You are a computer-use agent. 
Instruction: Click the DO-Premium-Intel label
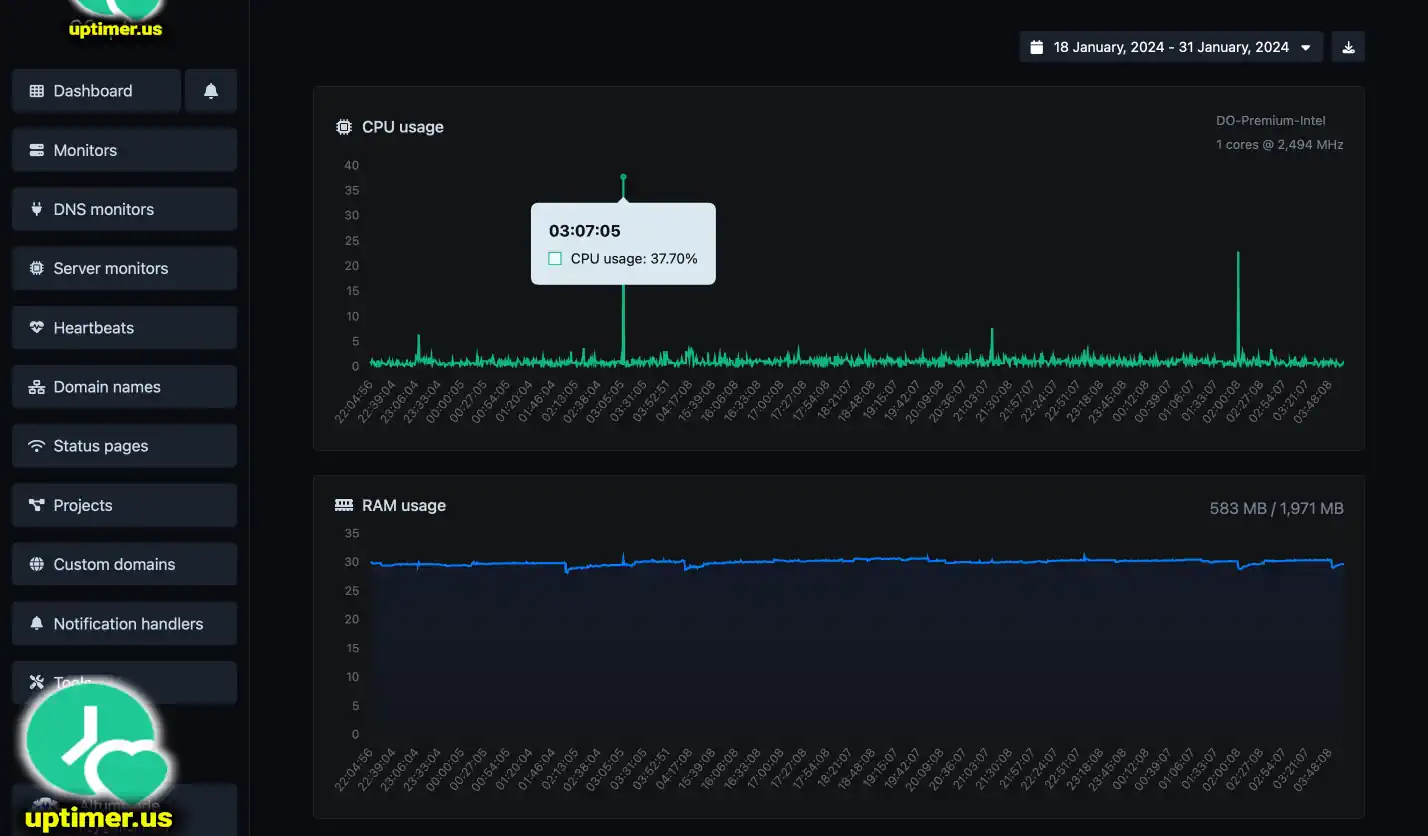pos(1271,121)
